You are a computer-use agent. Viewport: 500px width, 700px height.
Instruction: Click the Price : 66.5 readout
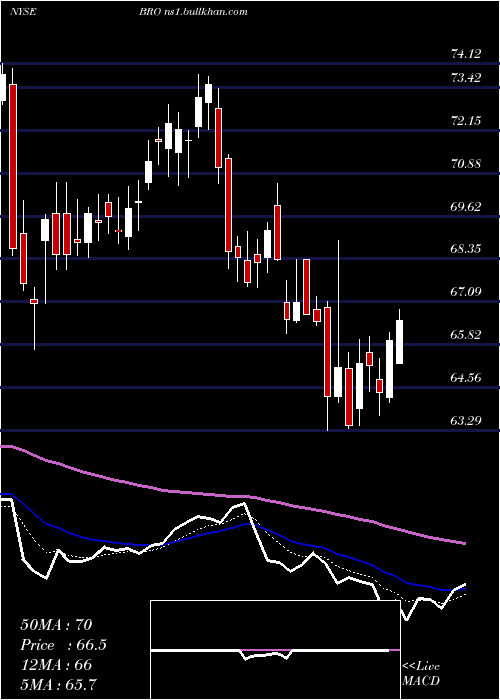[64, 645]
